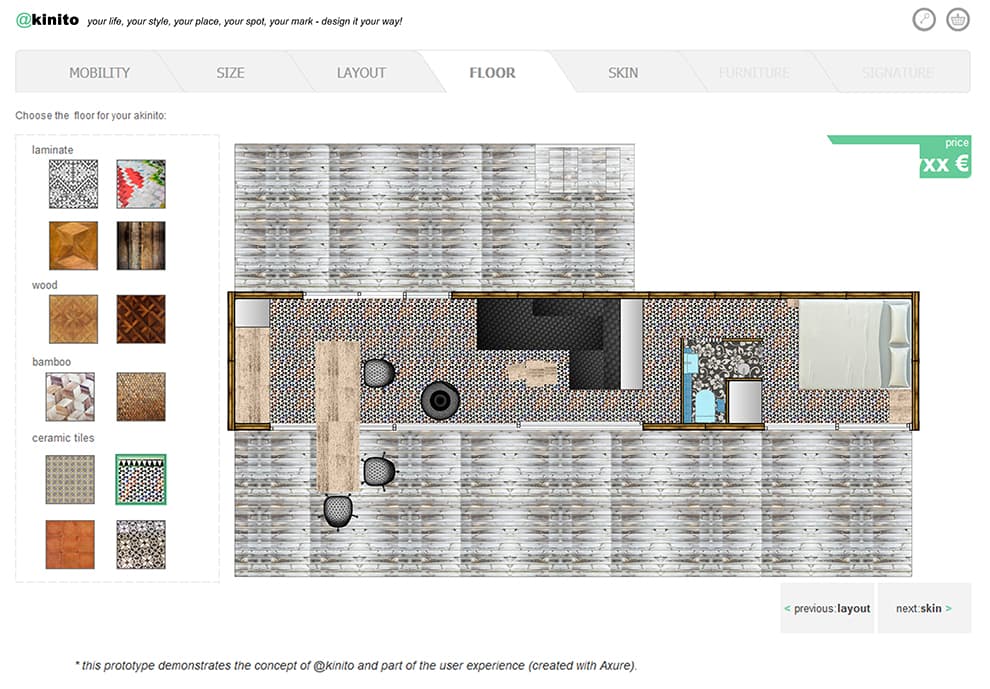This screenshot has width=990, height=689.
Task: Click 'Choose the floor for your akinito:' text
Action: tap(91, 116)
